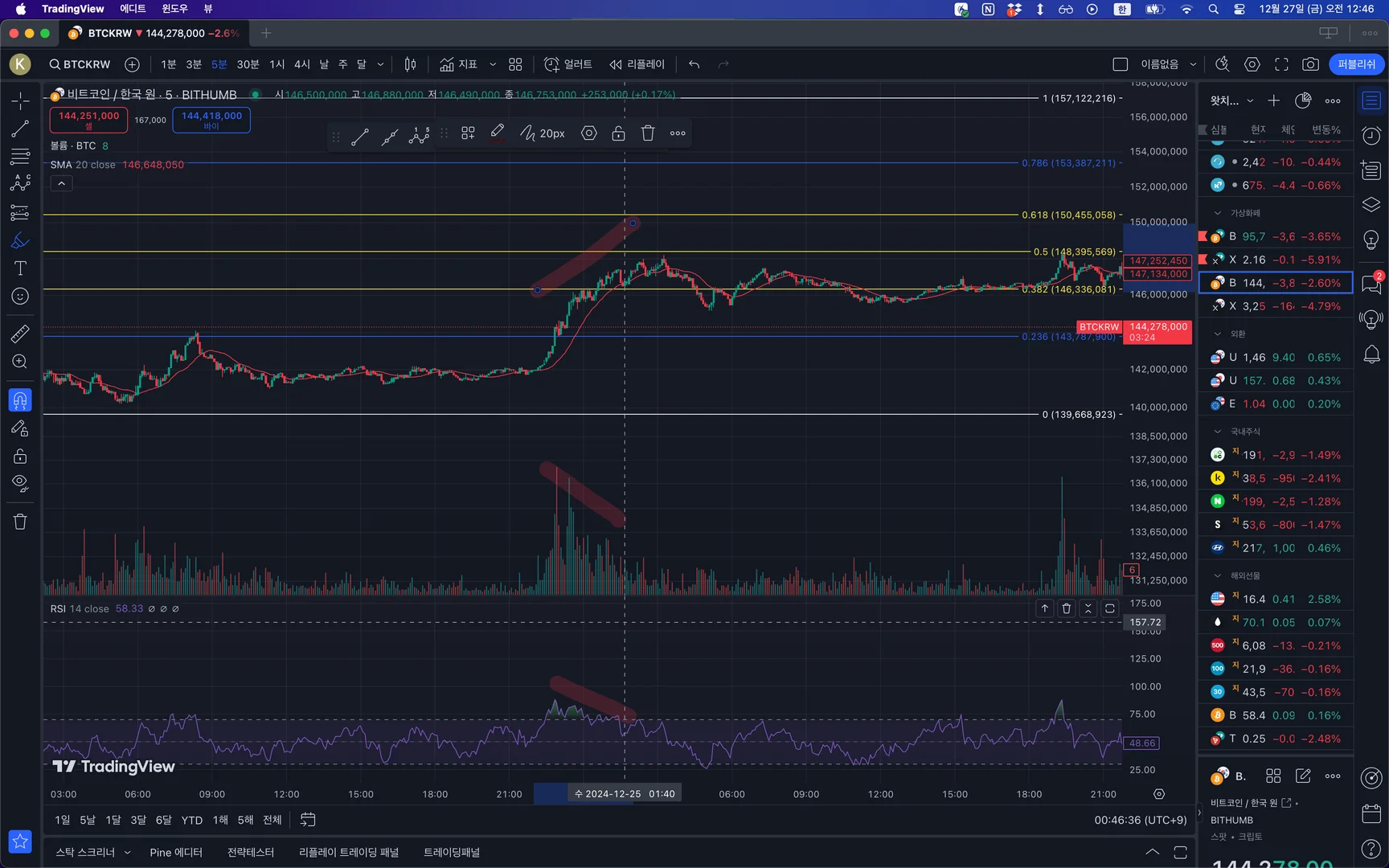Select the trend line drawing tool
This screenshot has height=868, width=1389.
(20, 129)
